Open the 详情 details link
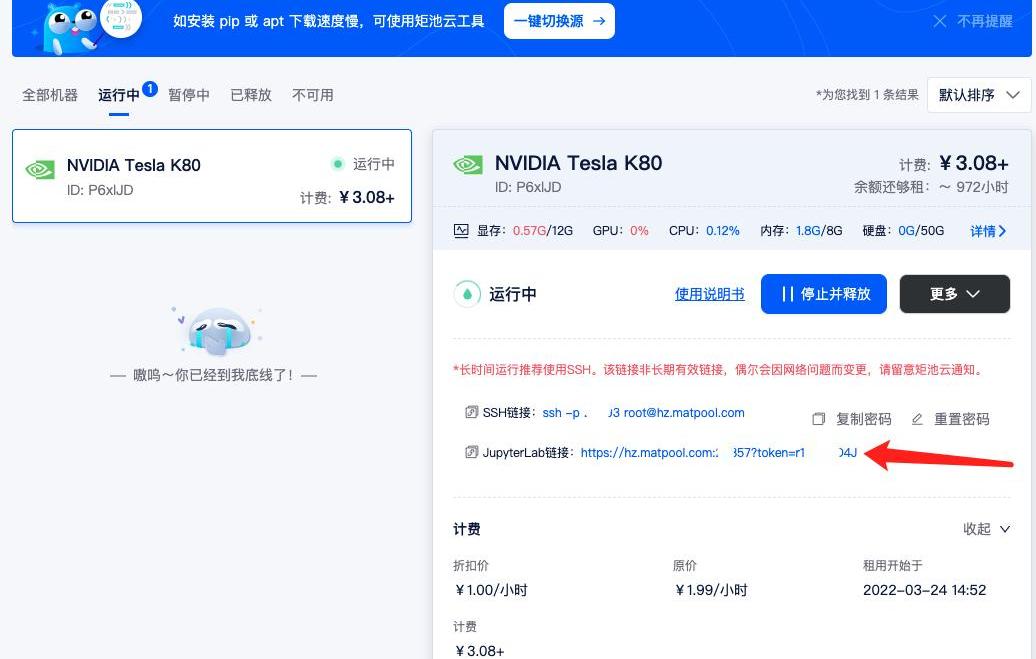The width and height of the screenshot is (1036, 659). [x=988, y=231]
